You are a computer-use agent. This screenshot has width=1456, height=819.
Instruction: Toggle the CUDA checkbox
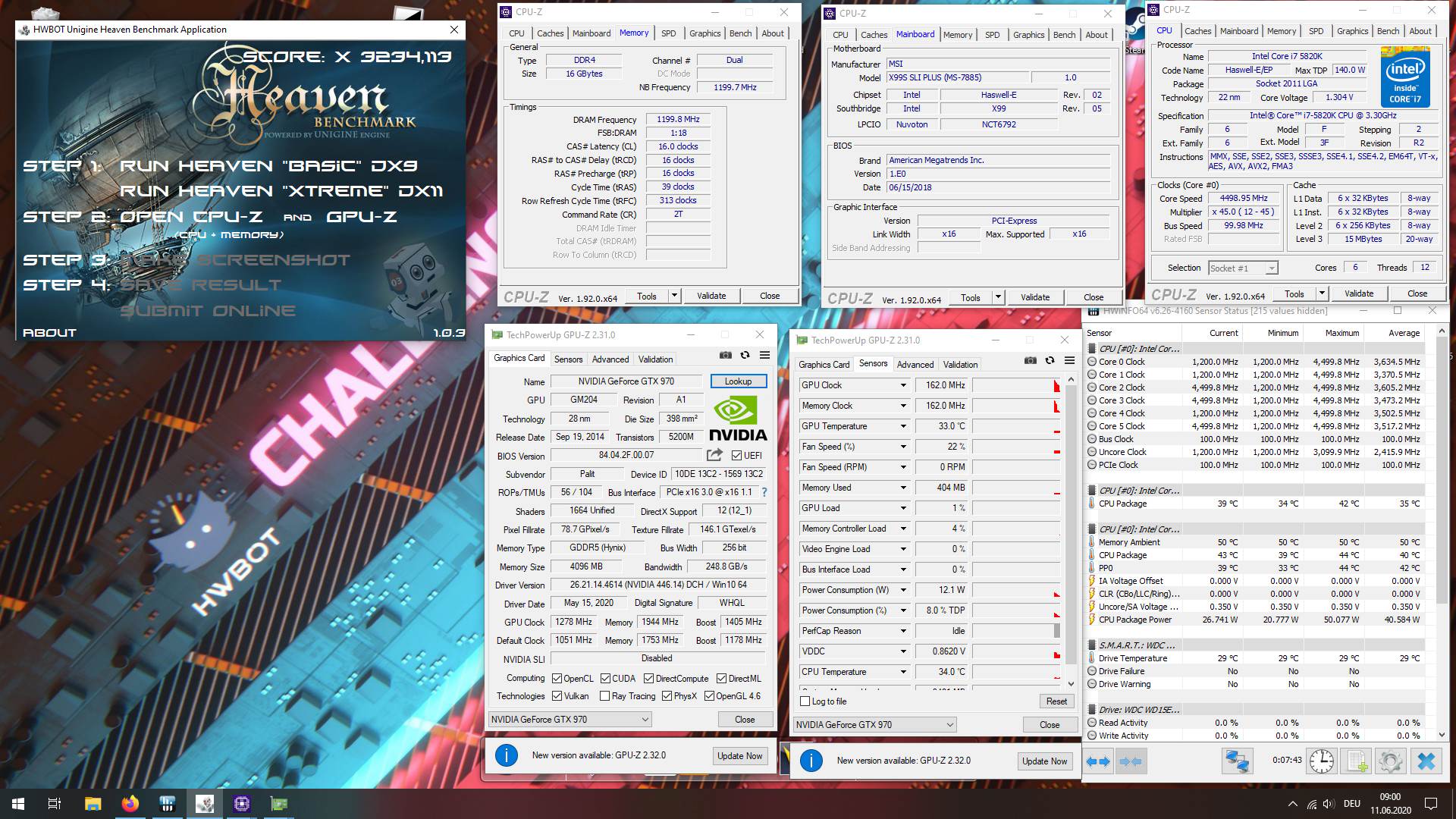(x=605, y=679)
